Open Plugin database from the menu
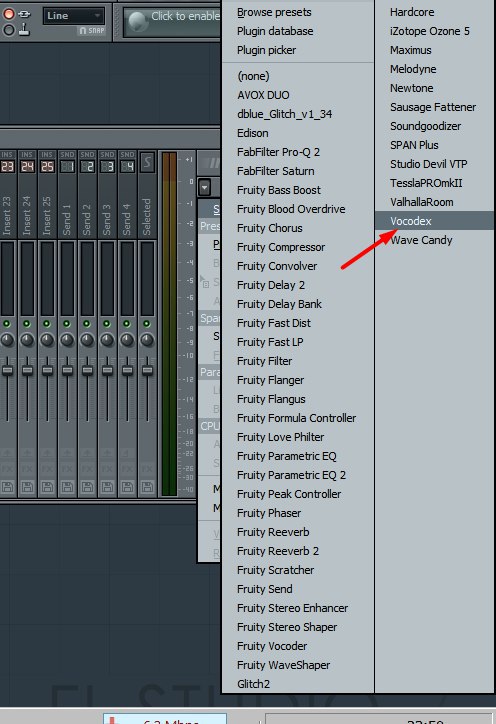The image size is (496, 724). coord(297,31)
